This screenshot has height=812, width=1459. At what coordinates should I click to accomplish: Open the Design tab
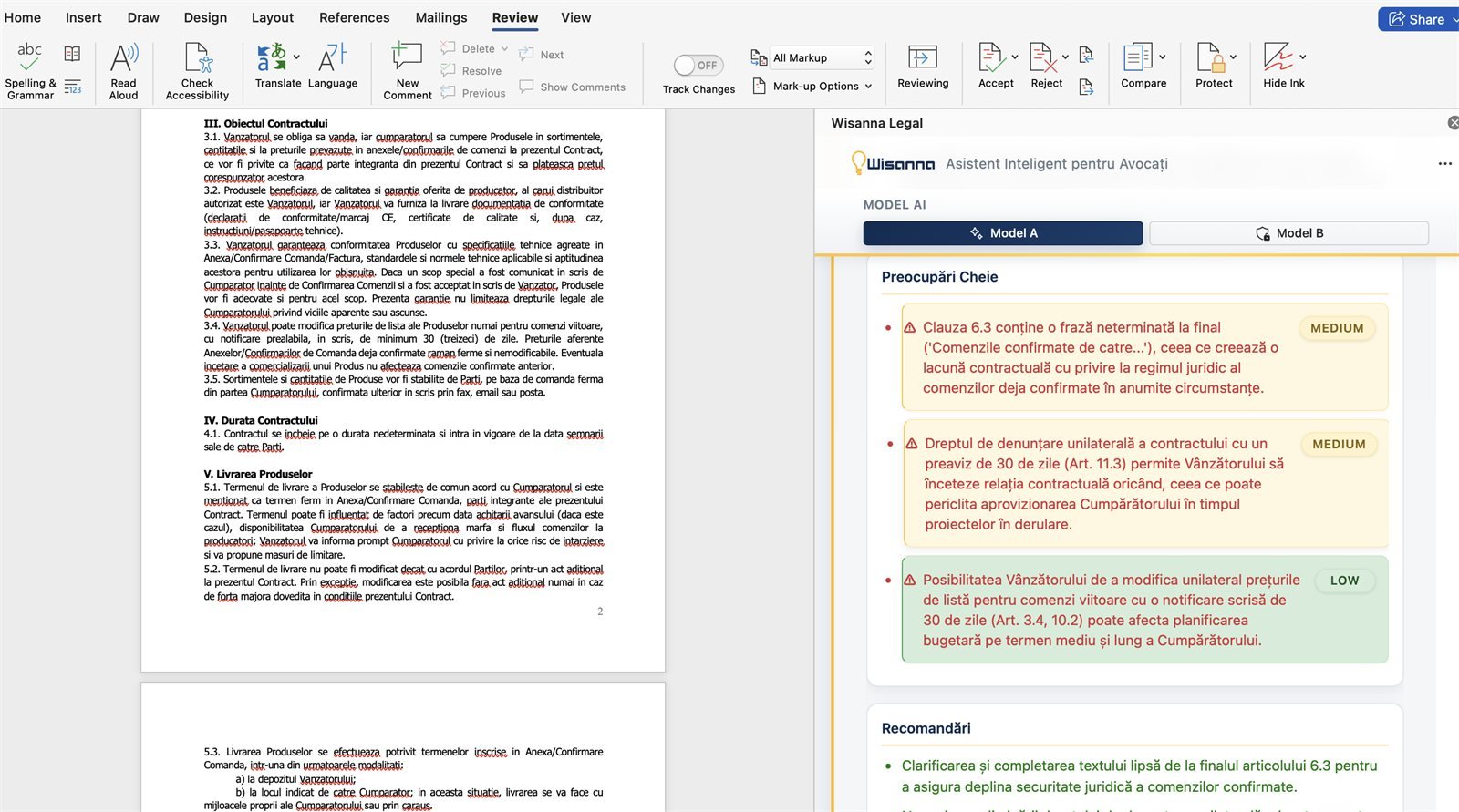[x=205, y=17]
